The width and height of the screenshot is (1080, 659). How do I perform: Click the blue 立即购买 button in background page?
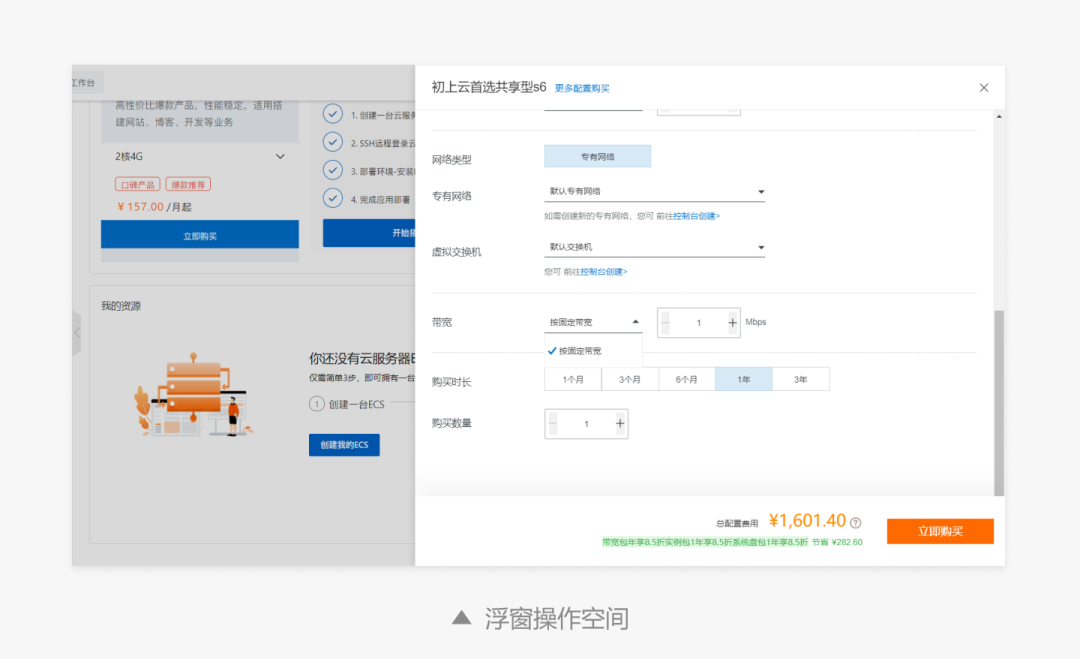coord(200,236)
